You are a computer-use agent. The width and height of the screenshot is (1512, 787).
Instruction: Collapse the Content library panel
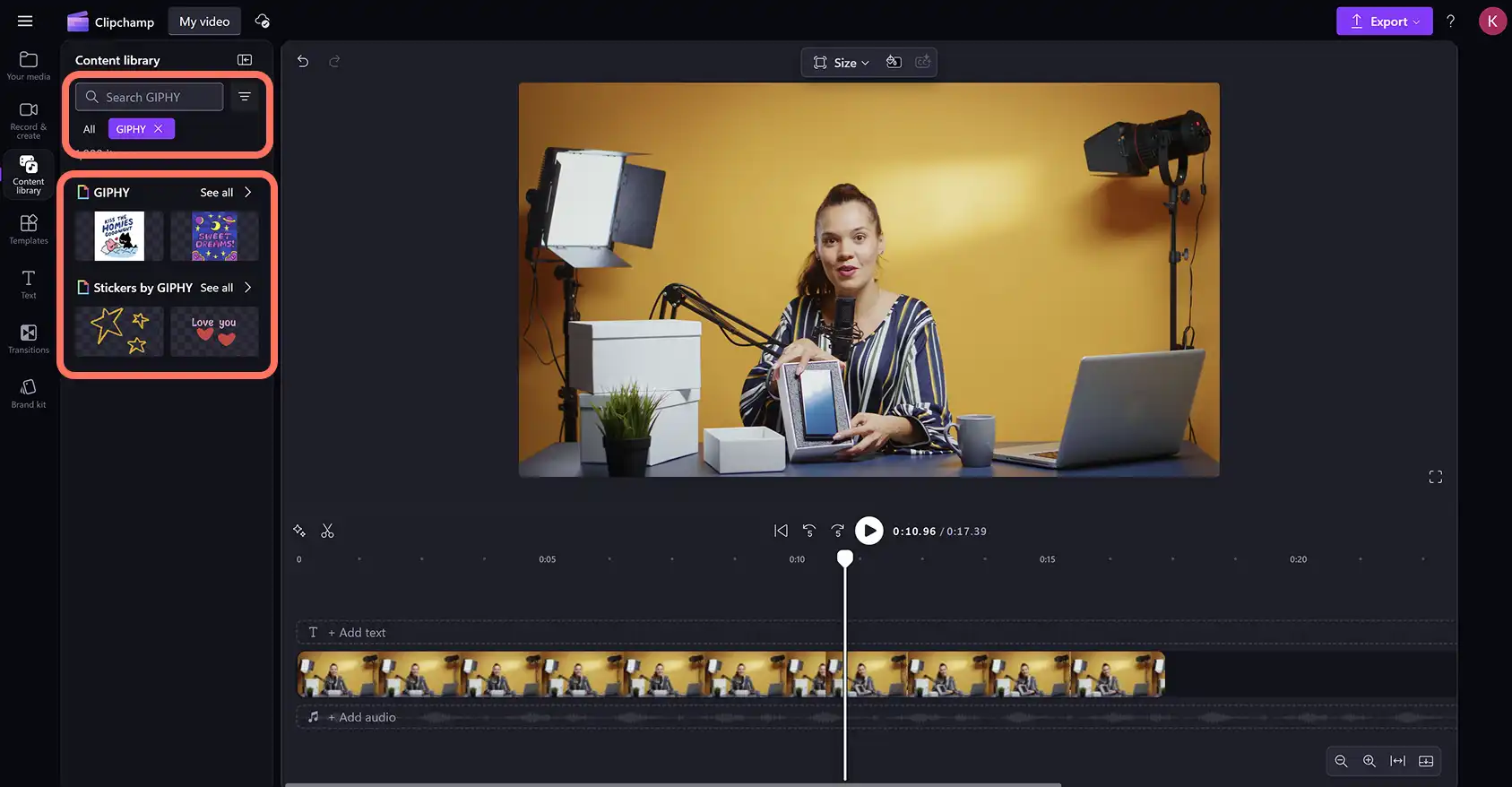pyautogui.click(x=245, y=60)
